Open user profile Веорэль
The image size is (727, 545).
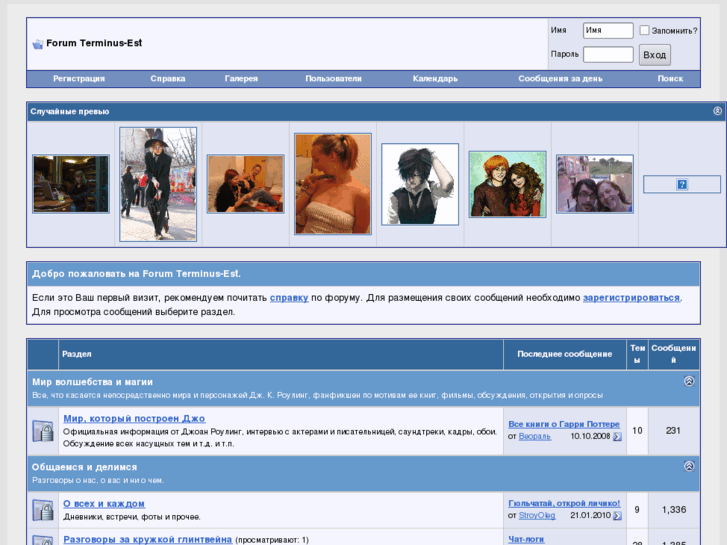click(x=535, y=436)
